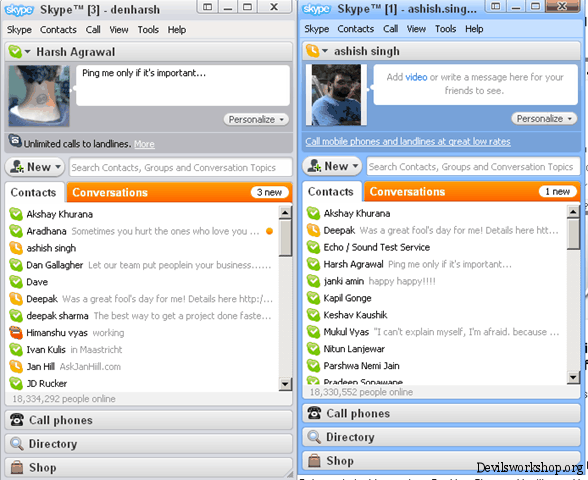Expand the Directory panel in ashish window
The height and width of the screenshot is (480, 588).
tap(441, 437)
